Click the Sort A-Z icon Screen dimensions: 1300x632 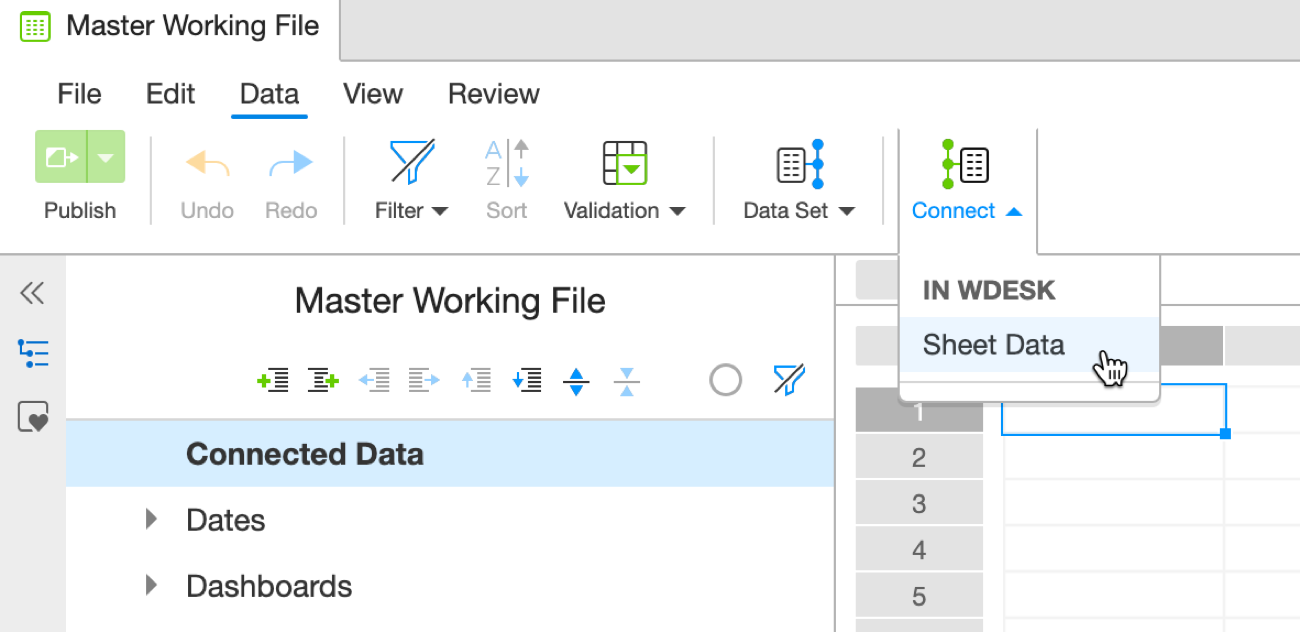tap(507, 163)
